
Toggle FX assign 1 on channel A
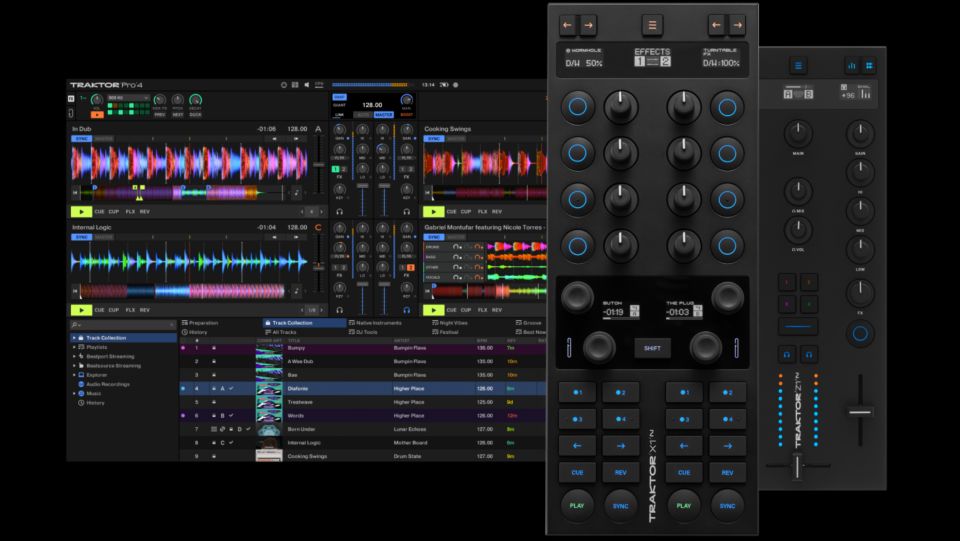point(336,170)
